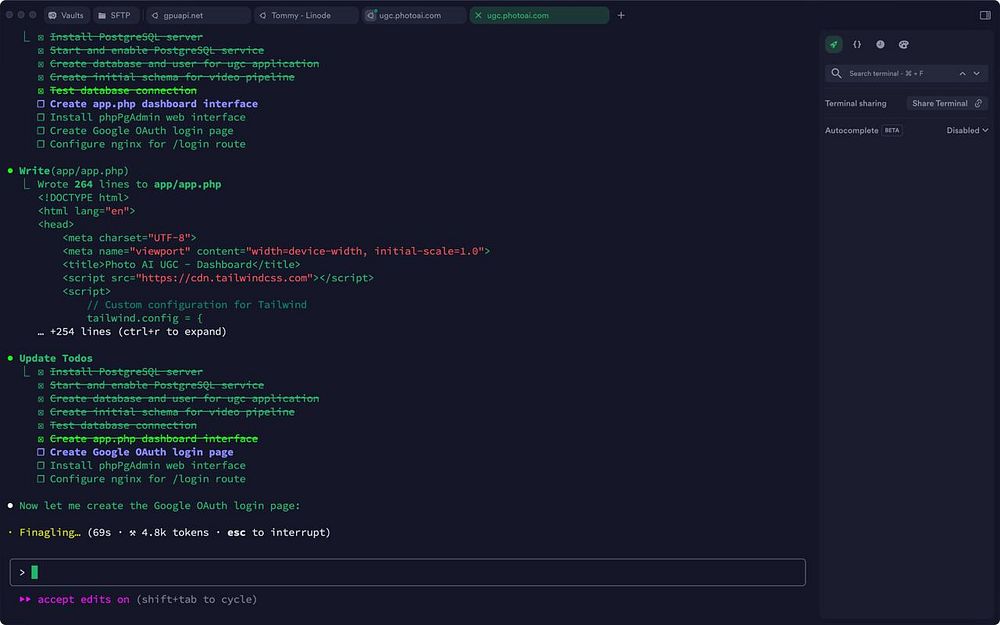Click checkbox of bold Create Google OAuth login page
This screenshot has height=625, width=1000.
point(41,452)
